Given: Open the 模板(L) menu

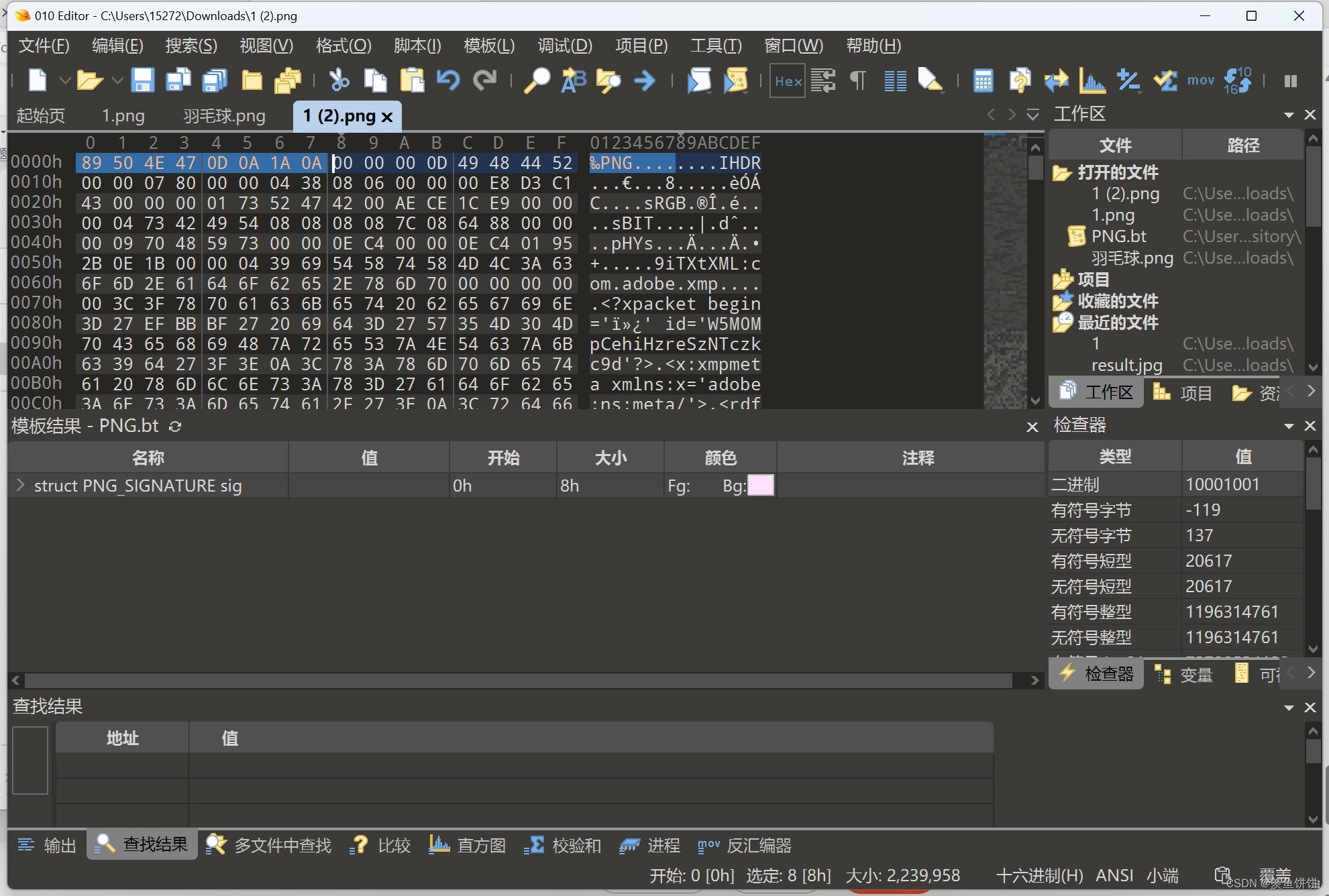Looking at the screenshot, I should coord(489,46).
